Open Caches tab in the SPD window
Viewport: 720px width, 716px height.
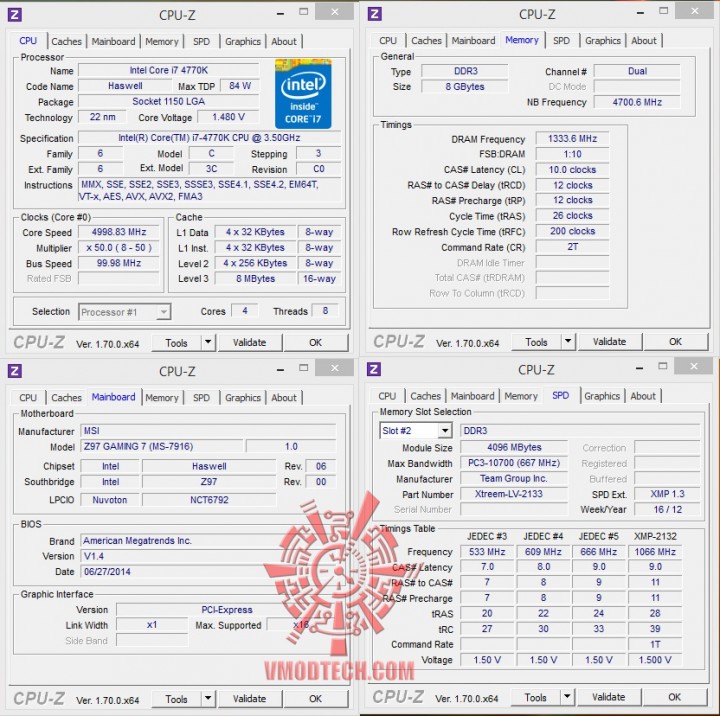click(425, 396)
